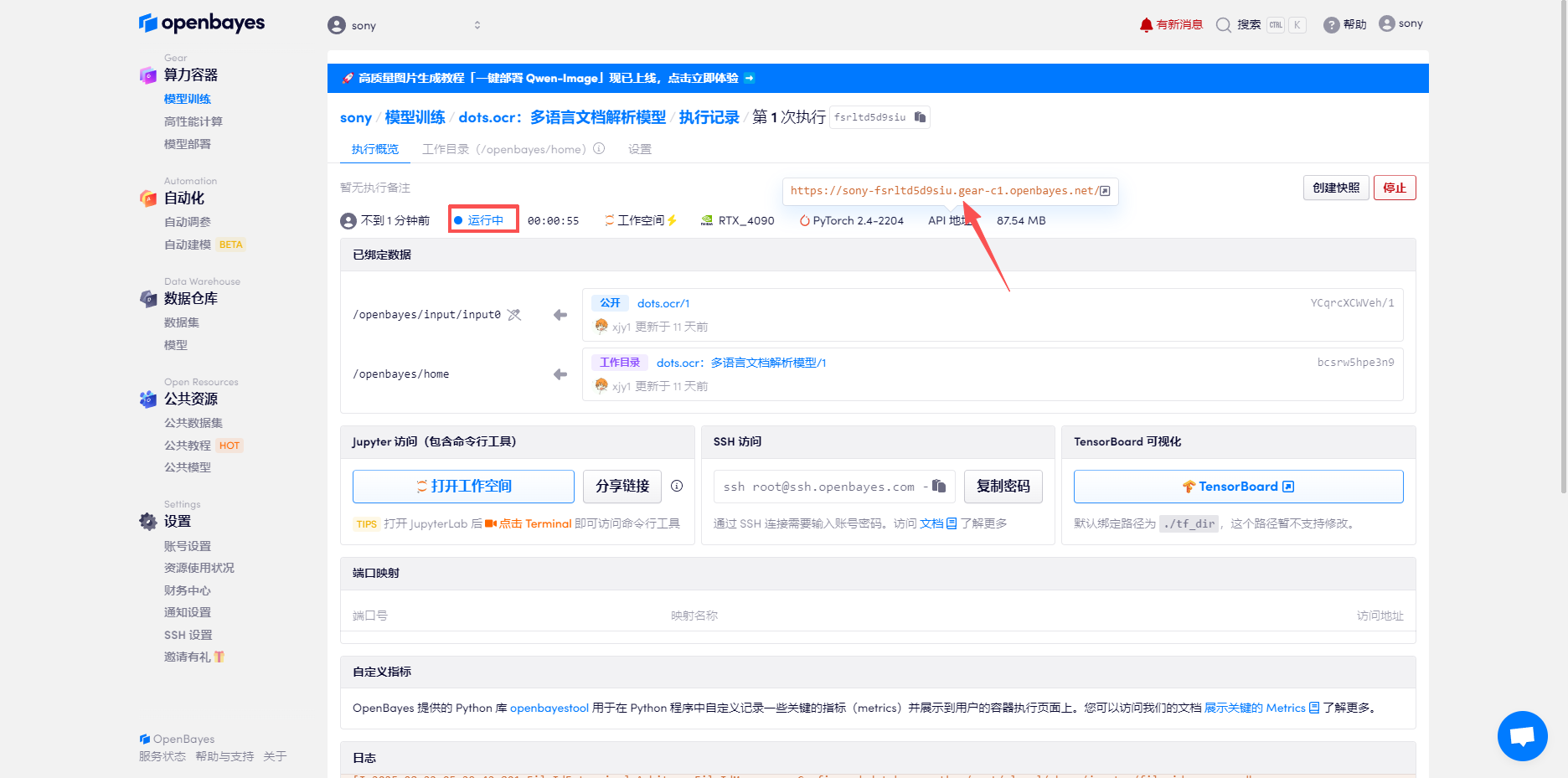Launch TensorBoard visualization
The width and height of the screenshot is (1568, 778).
coord(1238,486)
